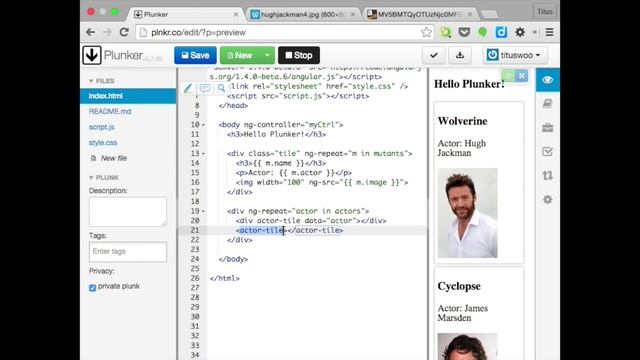
Task: Close the hughjackman4.jpg tab
Action: (x=353, y=14)
